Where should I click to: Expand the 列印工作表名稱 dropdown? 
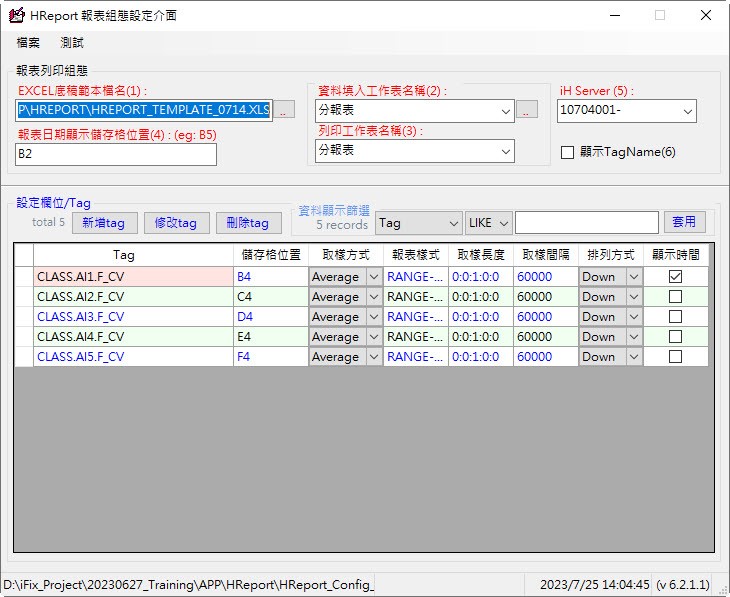click(505, 150)
